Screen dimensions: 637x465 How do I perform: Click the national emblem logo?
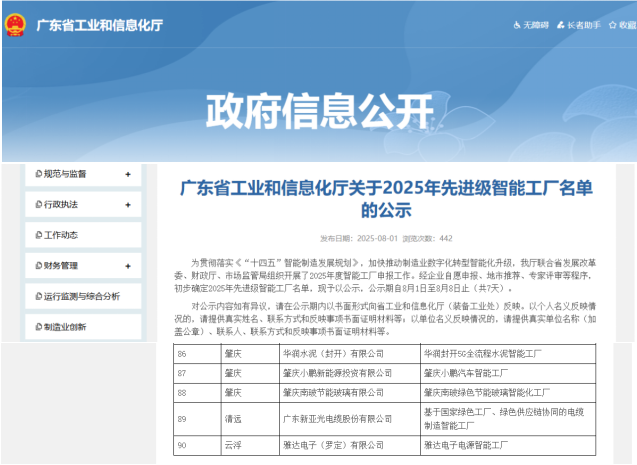click(x=17, y=25)
